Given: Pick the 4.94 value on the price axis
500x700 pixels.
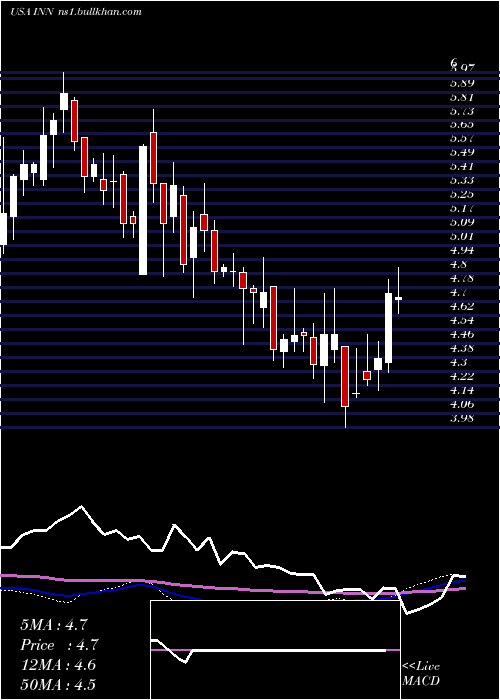Looking at the screenshot, I should (x=462, y=250).
